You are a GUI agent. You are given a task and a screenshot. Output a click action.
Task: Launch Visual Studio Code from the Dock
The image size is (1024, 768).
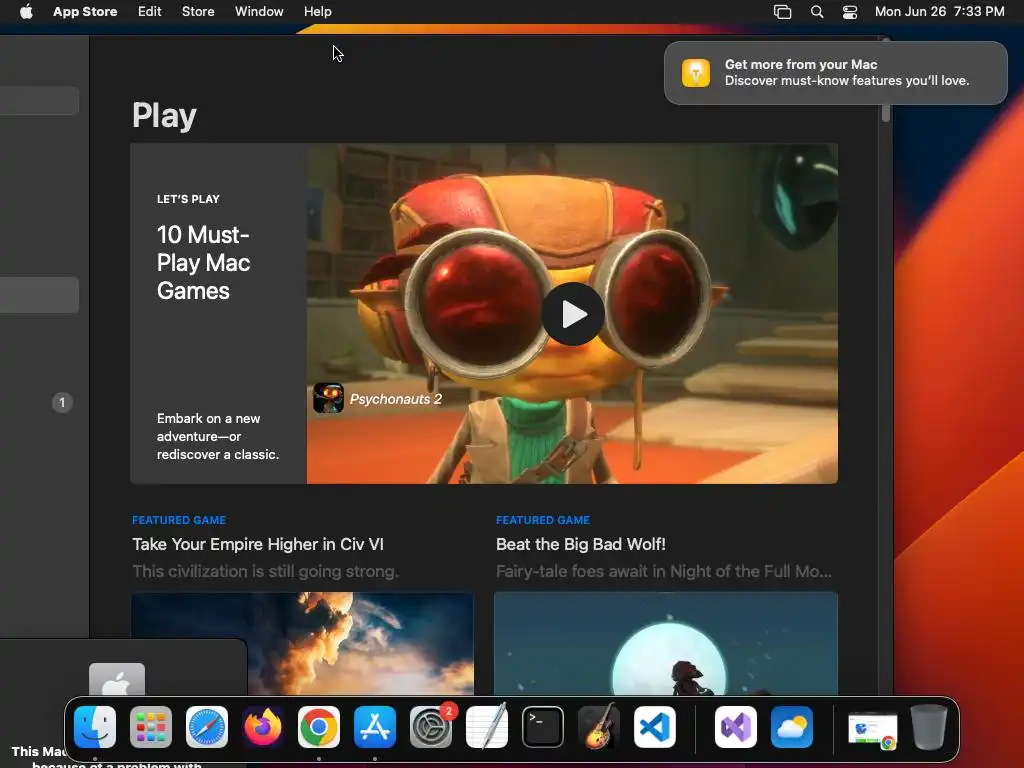coord(655,727)
